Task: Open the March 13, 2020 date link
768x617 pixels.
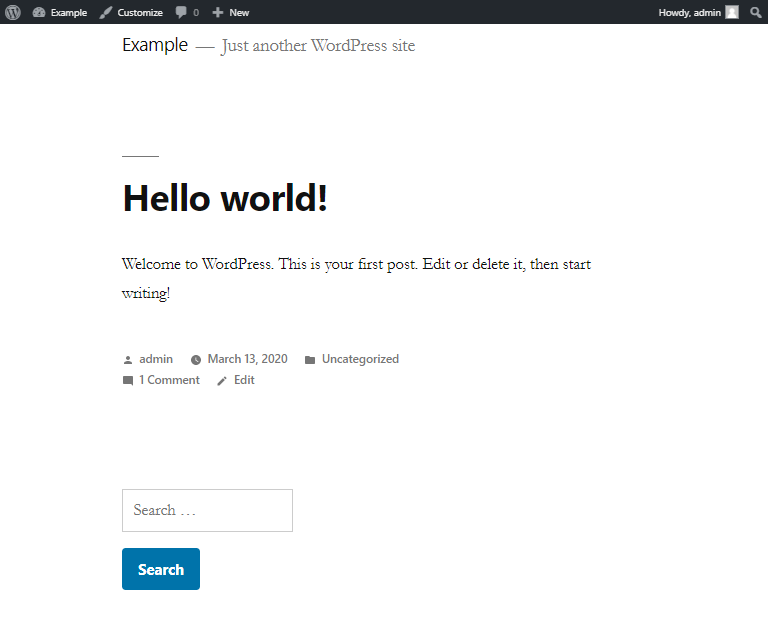Action: point(247,359)
